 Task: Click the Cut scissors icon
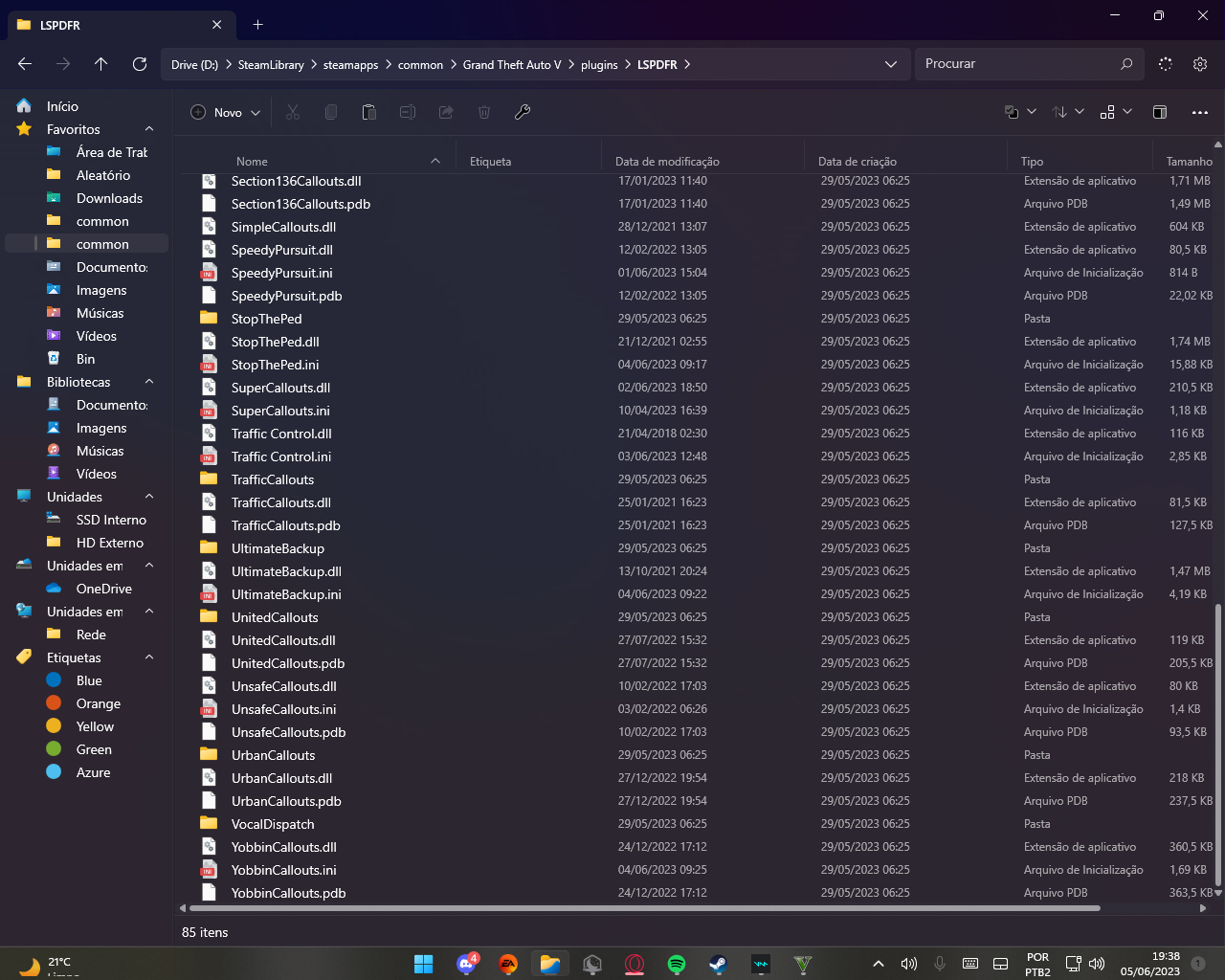click(293, 112)
